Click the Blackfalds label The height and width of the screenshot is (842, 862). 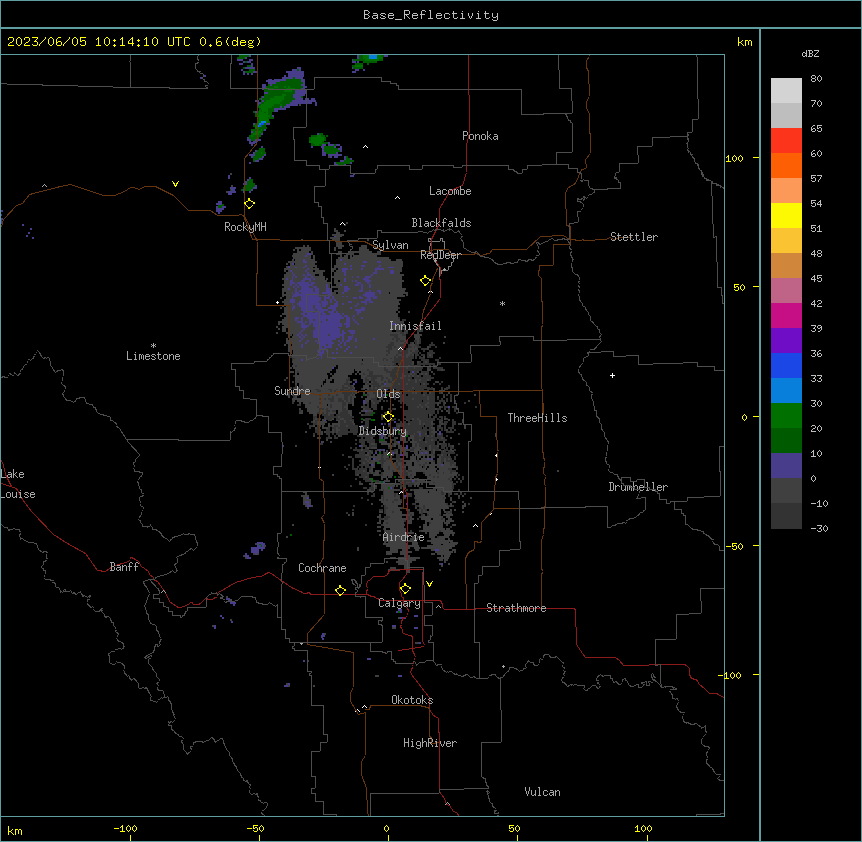[441, 223]
